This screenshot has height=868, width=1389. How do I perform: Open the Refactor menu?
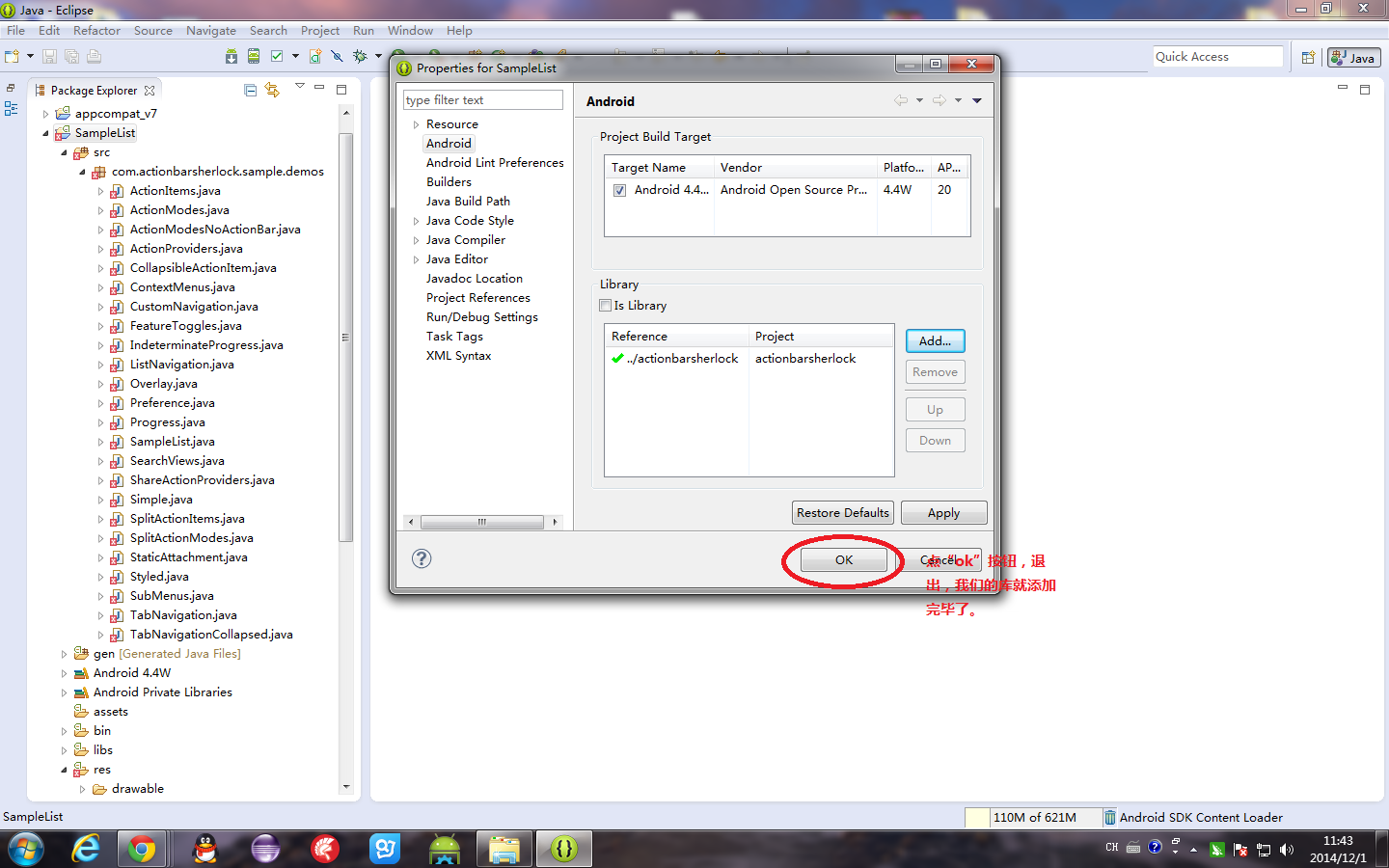(96, 31)
